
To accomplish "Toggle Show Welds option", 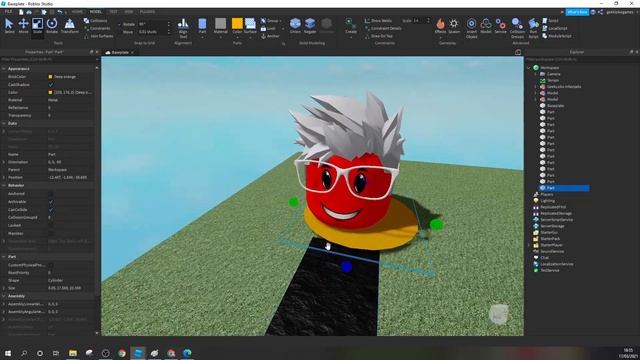I will point(378,20).
